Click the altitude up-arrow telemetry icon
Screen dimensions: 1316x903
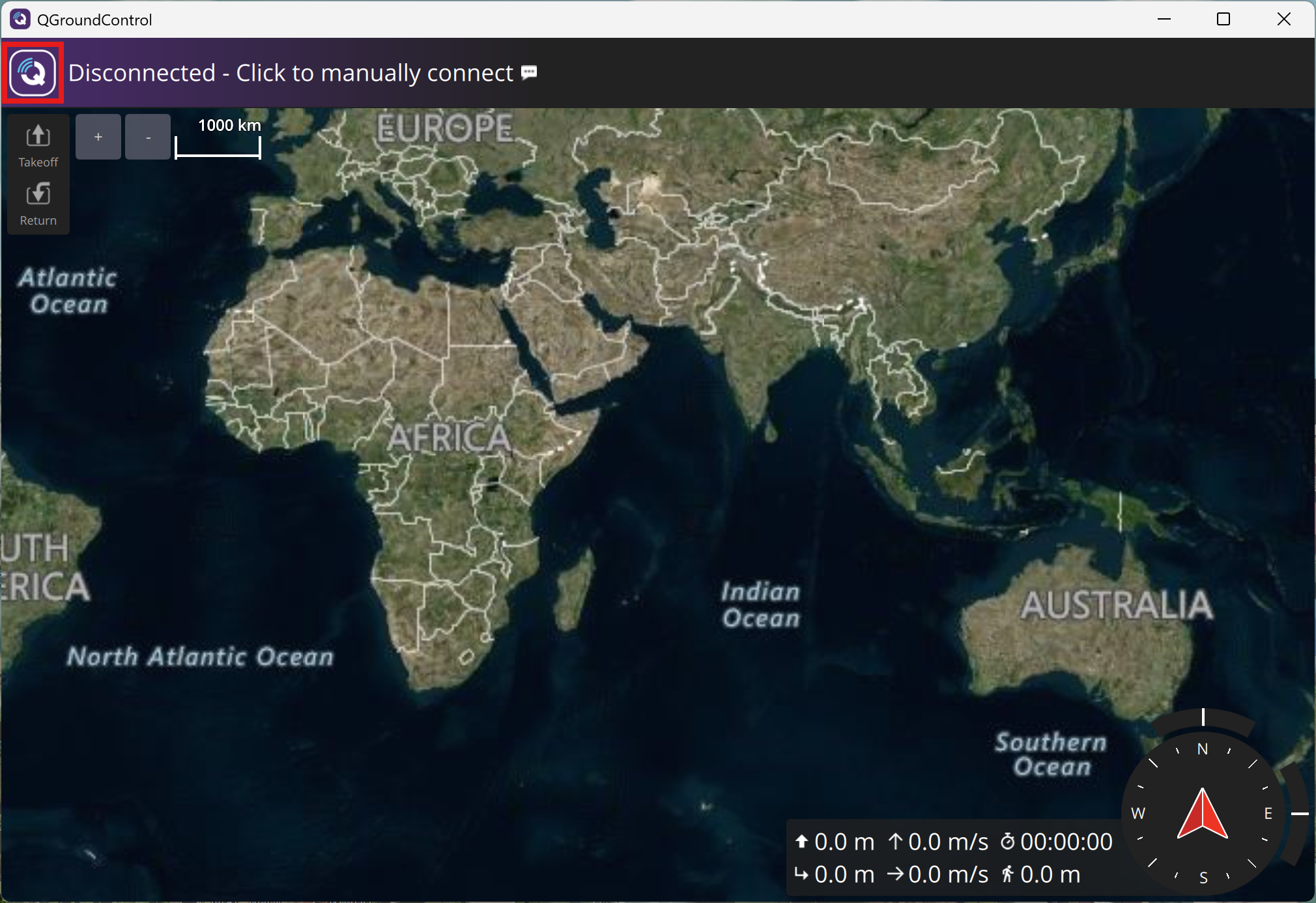coord(801,842)
